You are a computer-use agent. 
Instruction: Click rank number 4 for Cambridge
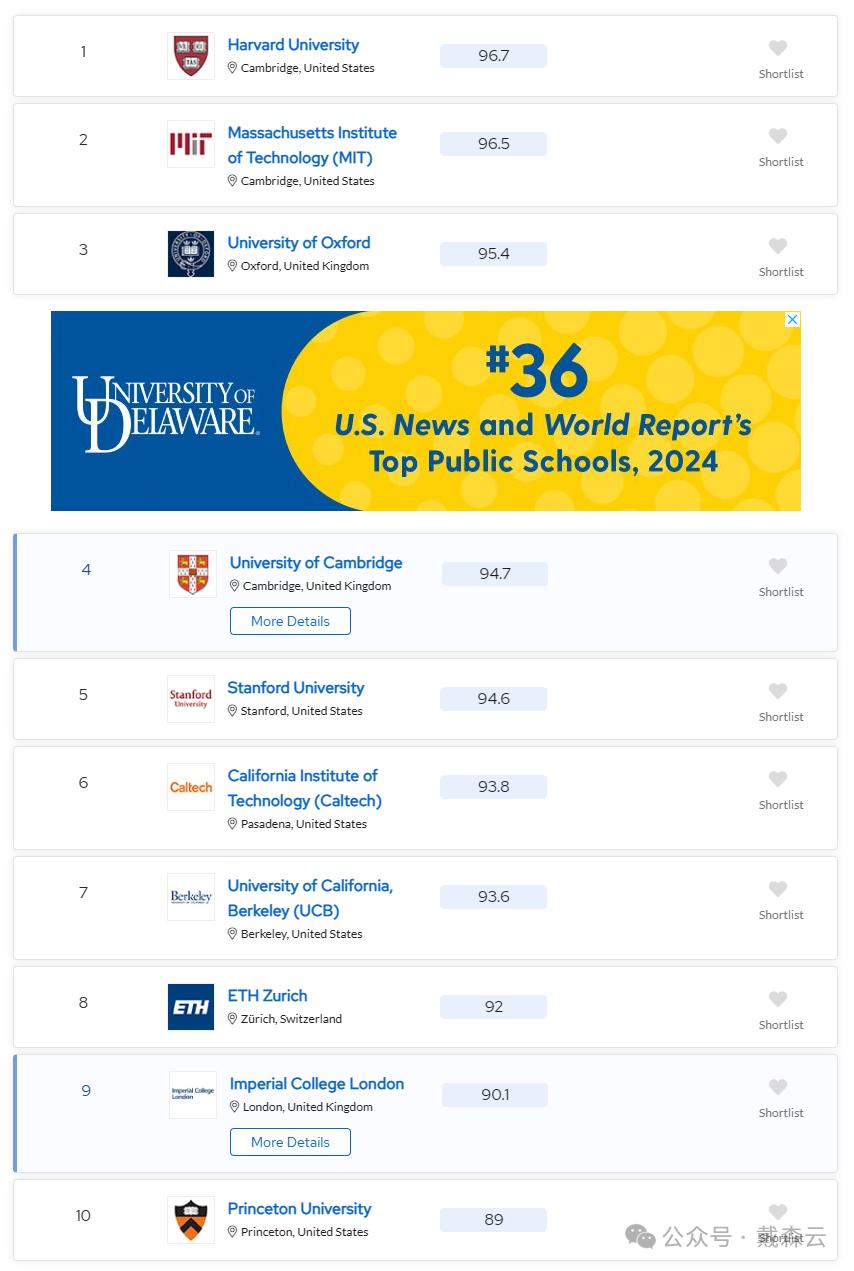pyautogui.click(x=86, y=570)
